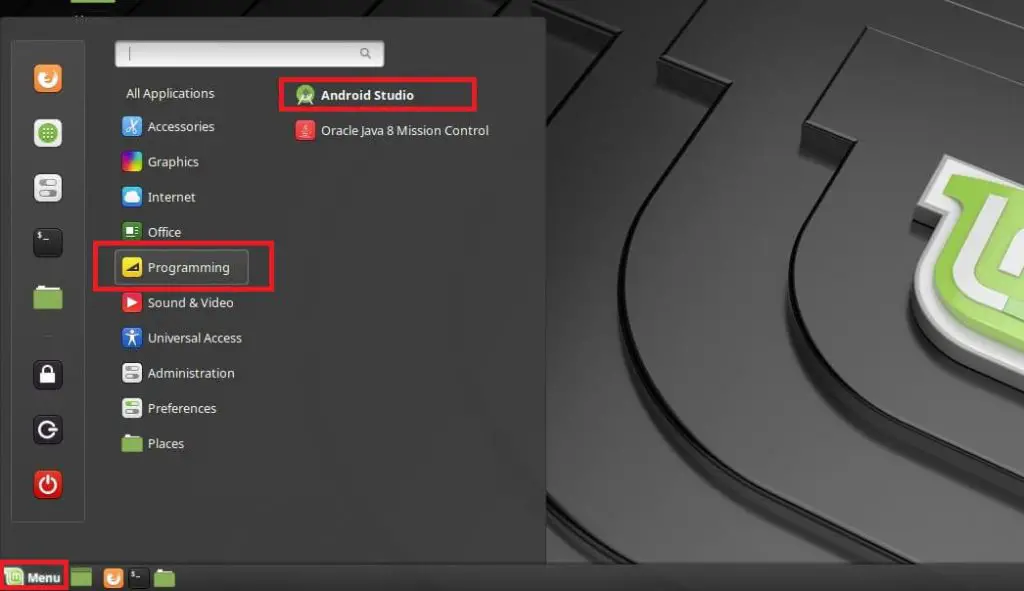The height and width of the screenshot is (591, 1024).
Task: Click the red Quit power icon
Action: [x=48, y=485]
